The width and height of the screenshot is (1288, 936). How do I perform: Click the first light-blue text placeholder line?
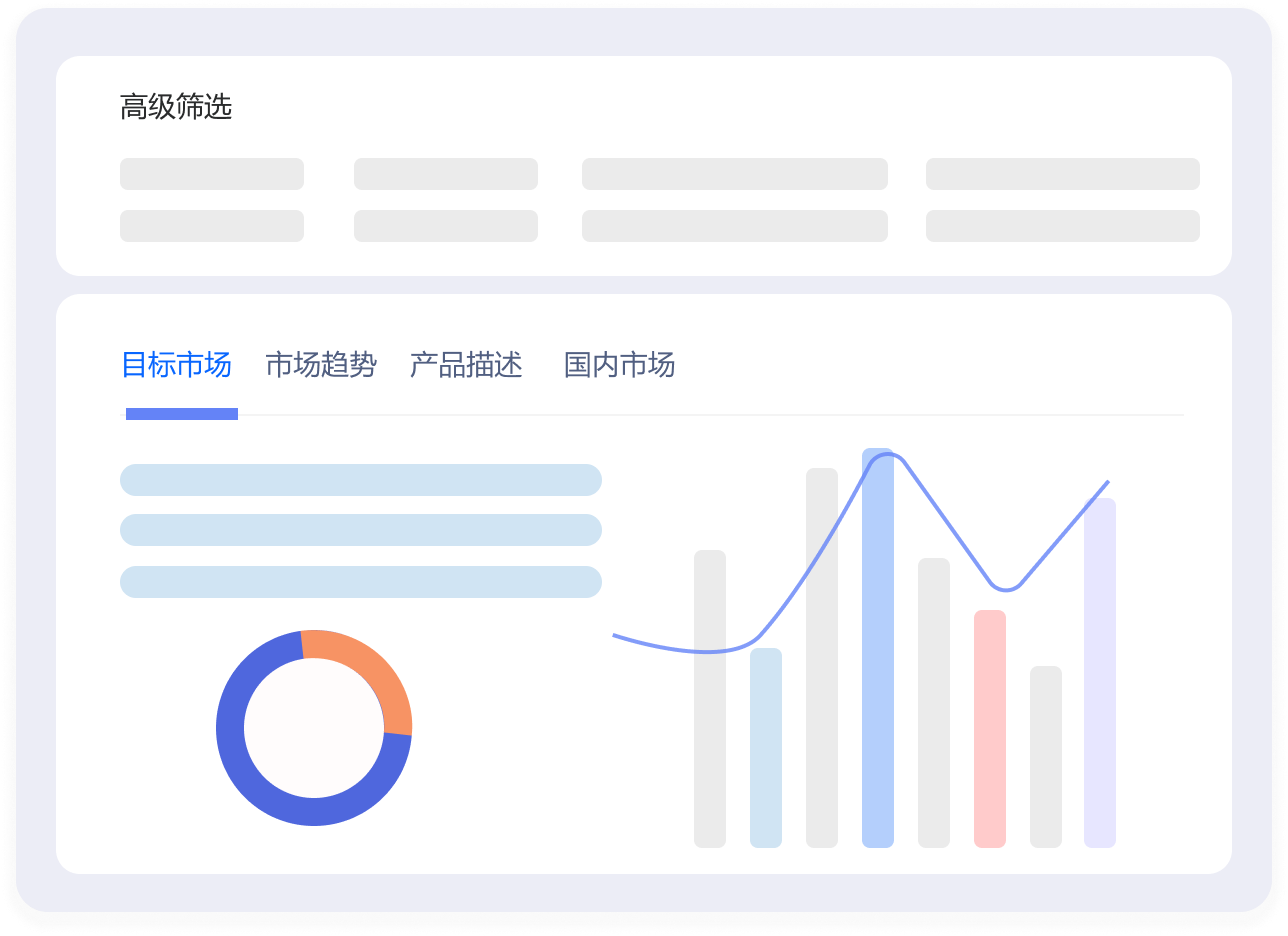[361, 480]
